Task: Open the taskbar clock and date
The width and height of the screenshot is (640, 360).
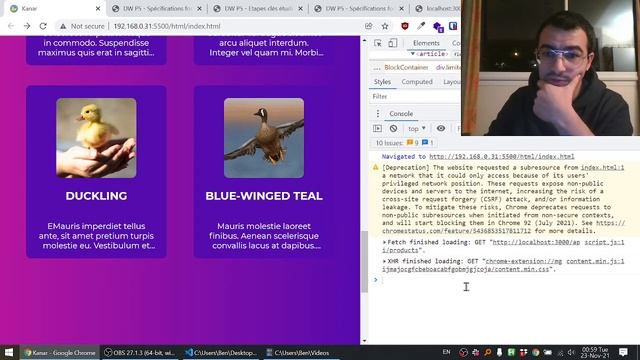Action: pos(595,353)
